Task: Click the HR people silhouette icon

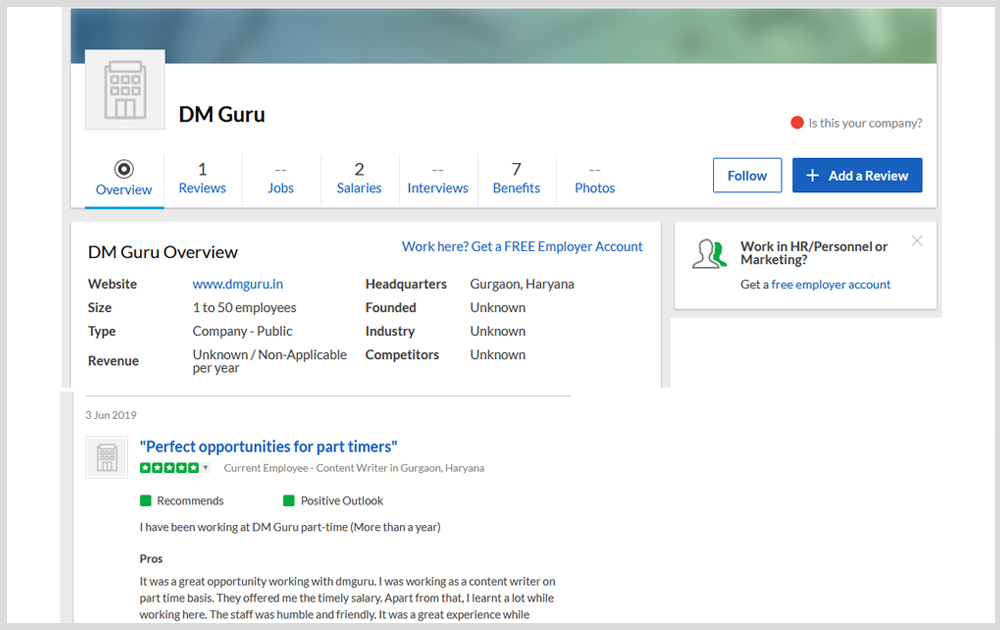Action: coord(709,254)
